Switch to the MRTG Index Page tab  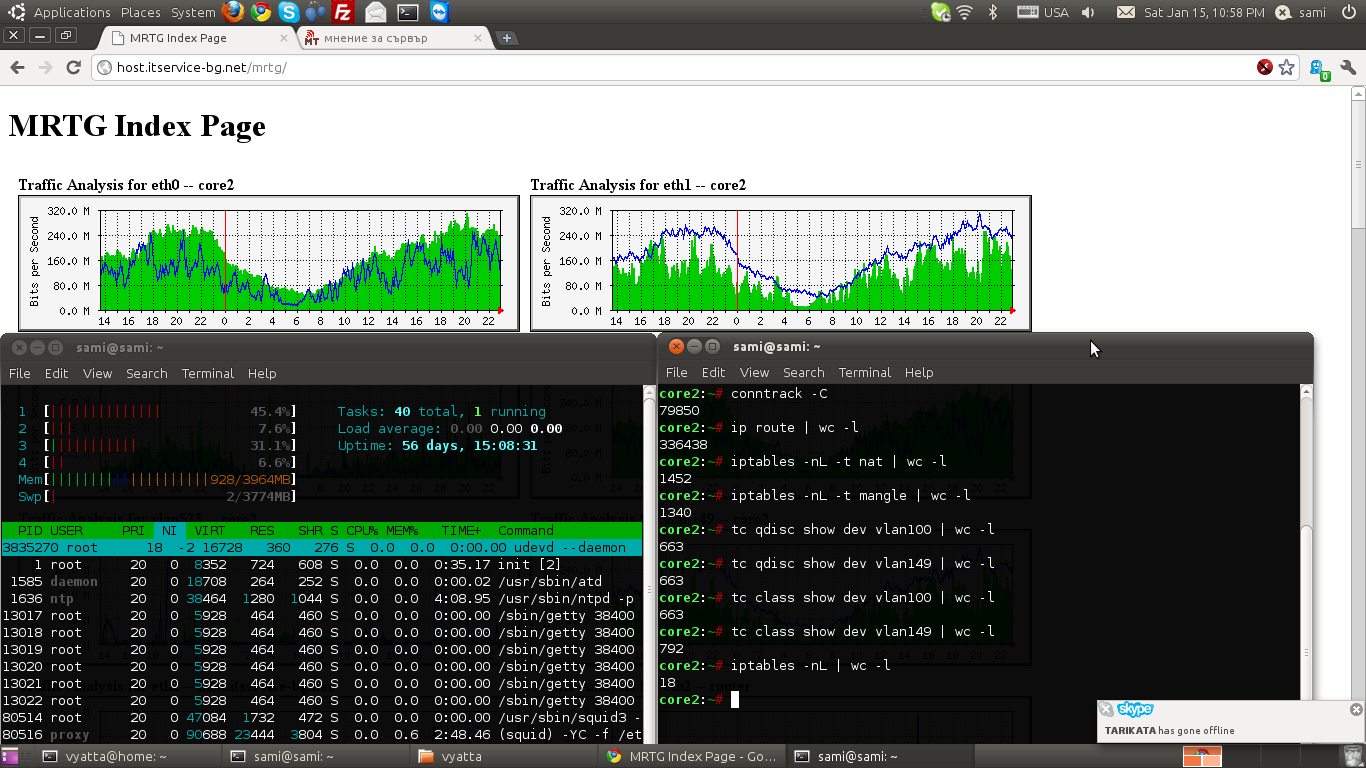197,38
